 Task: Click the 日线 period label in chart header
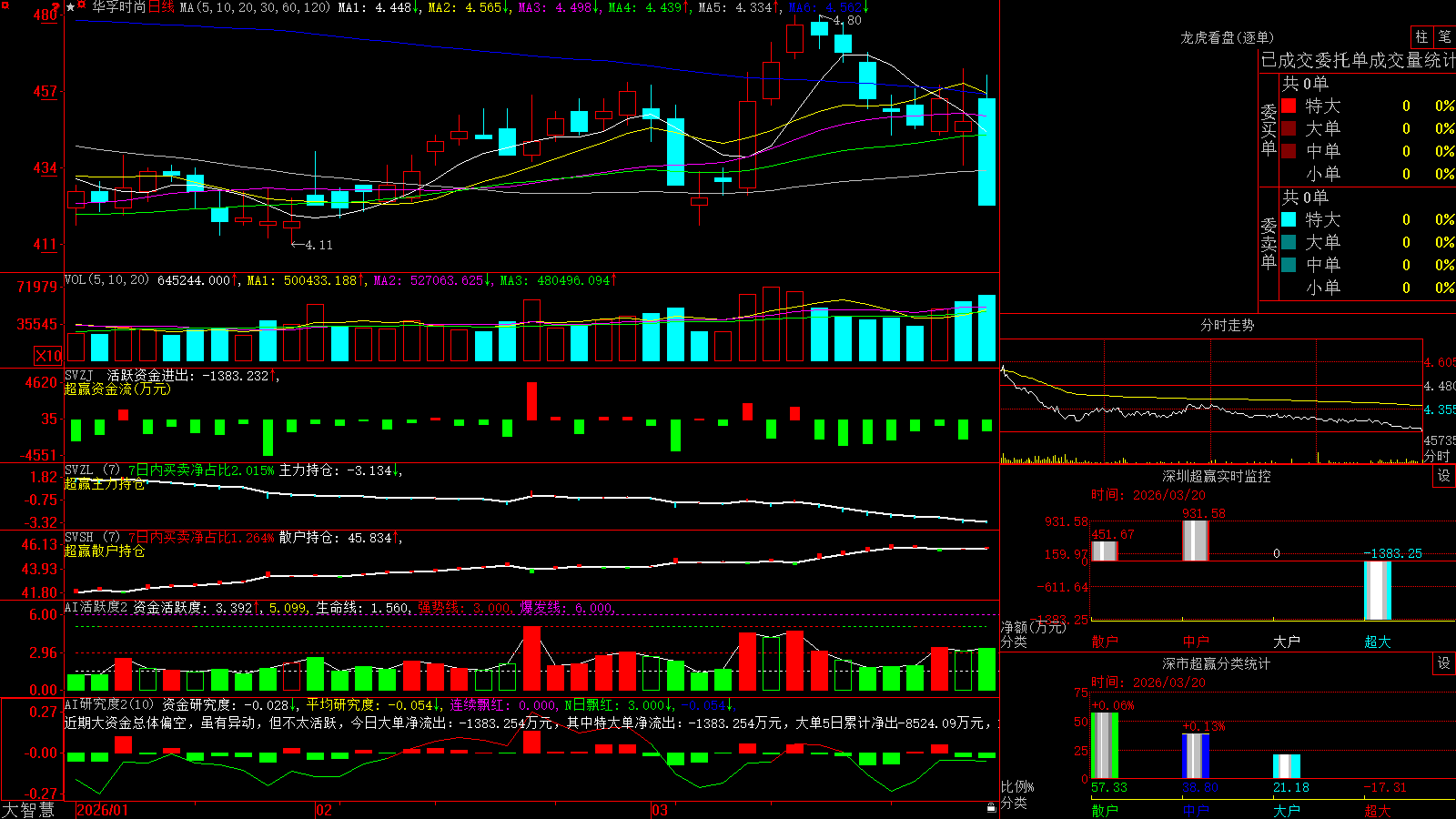point(161,7)
